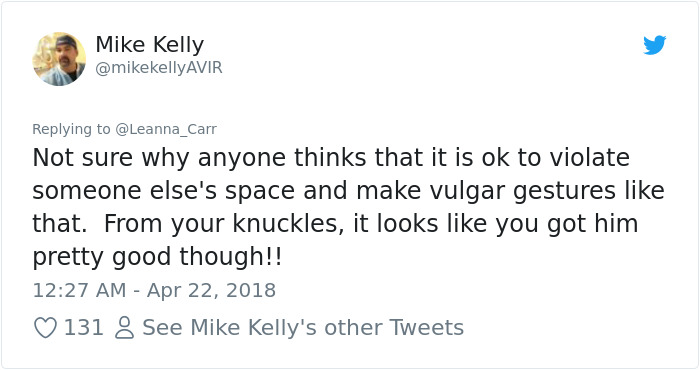Click the 'Replying to' label

coord(71,129)
